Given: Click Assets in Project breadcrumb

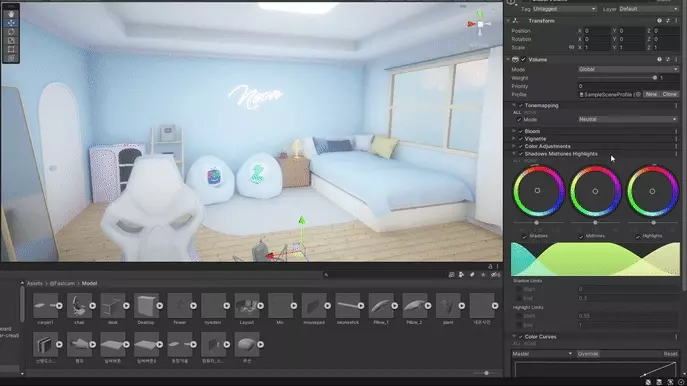Looking at the screenshot, I should pos(35,283).
